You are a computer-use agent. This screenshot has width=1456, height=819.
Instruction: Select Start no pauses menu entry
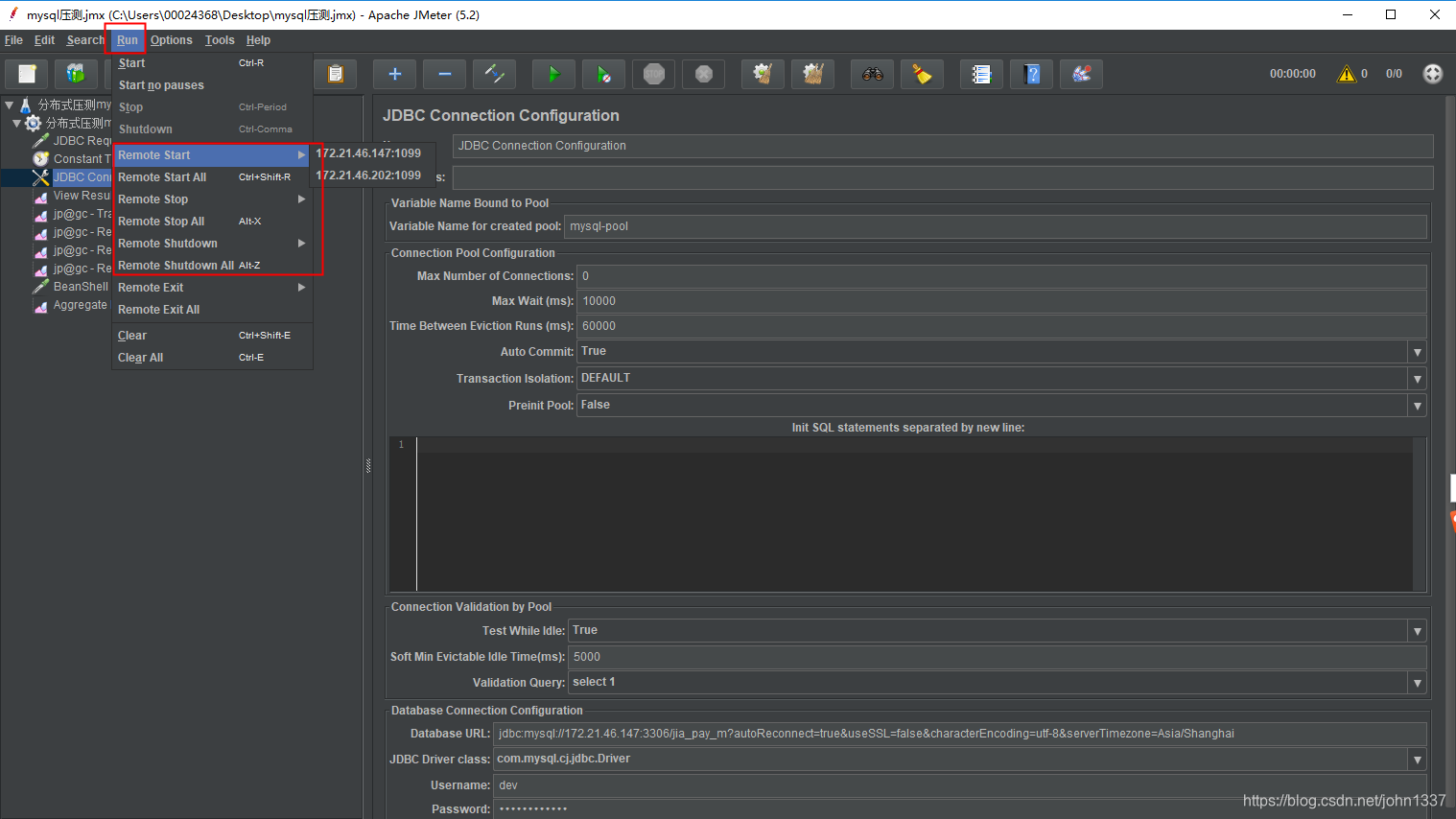(x=212, y=85)
